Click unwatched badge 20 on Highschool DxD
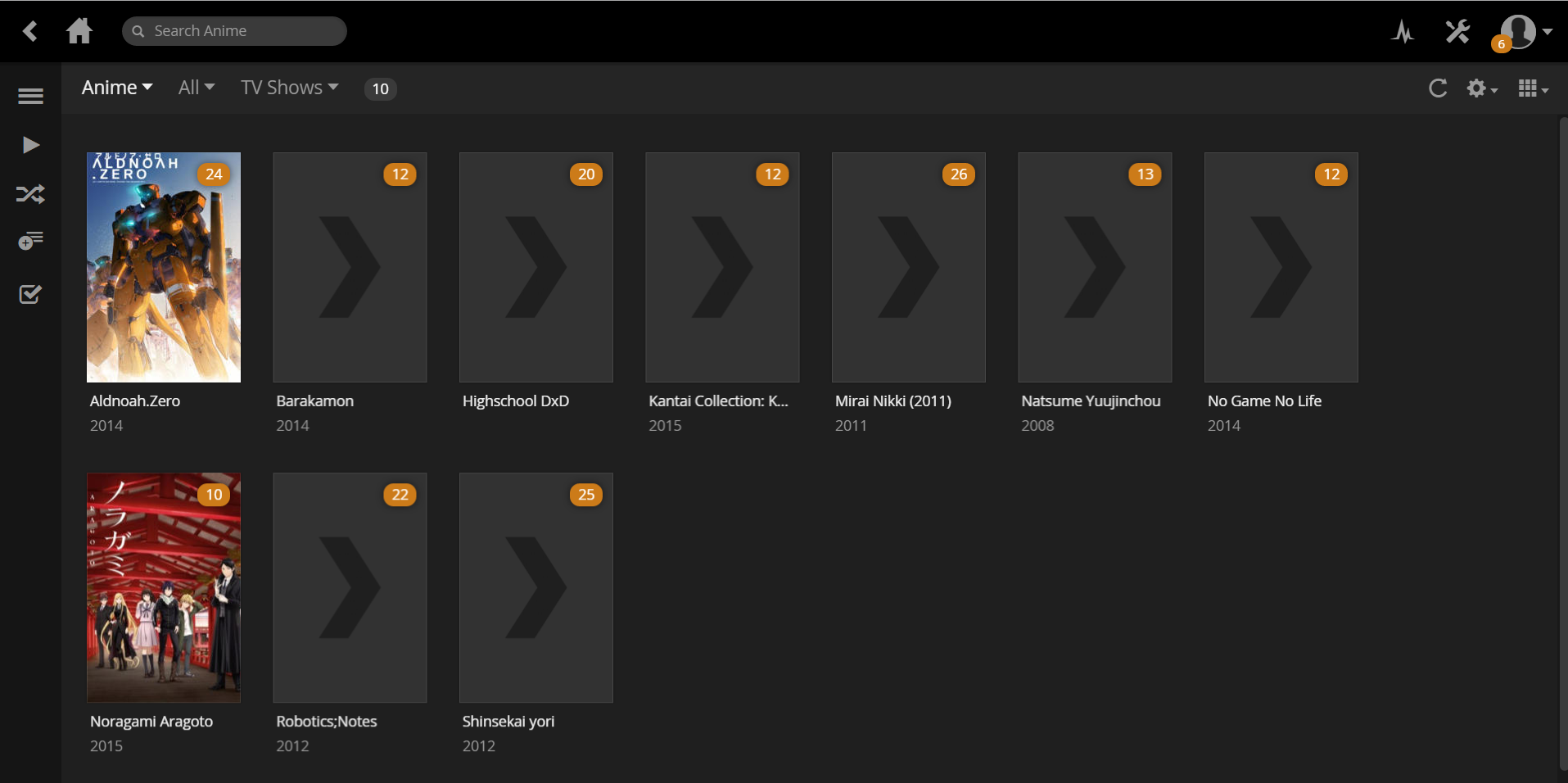This screenshot has height=783, width=1568. pos(586,174)
